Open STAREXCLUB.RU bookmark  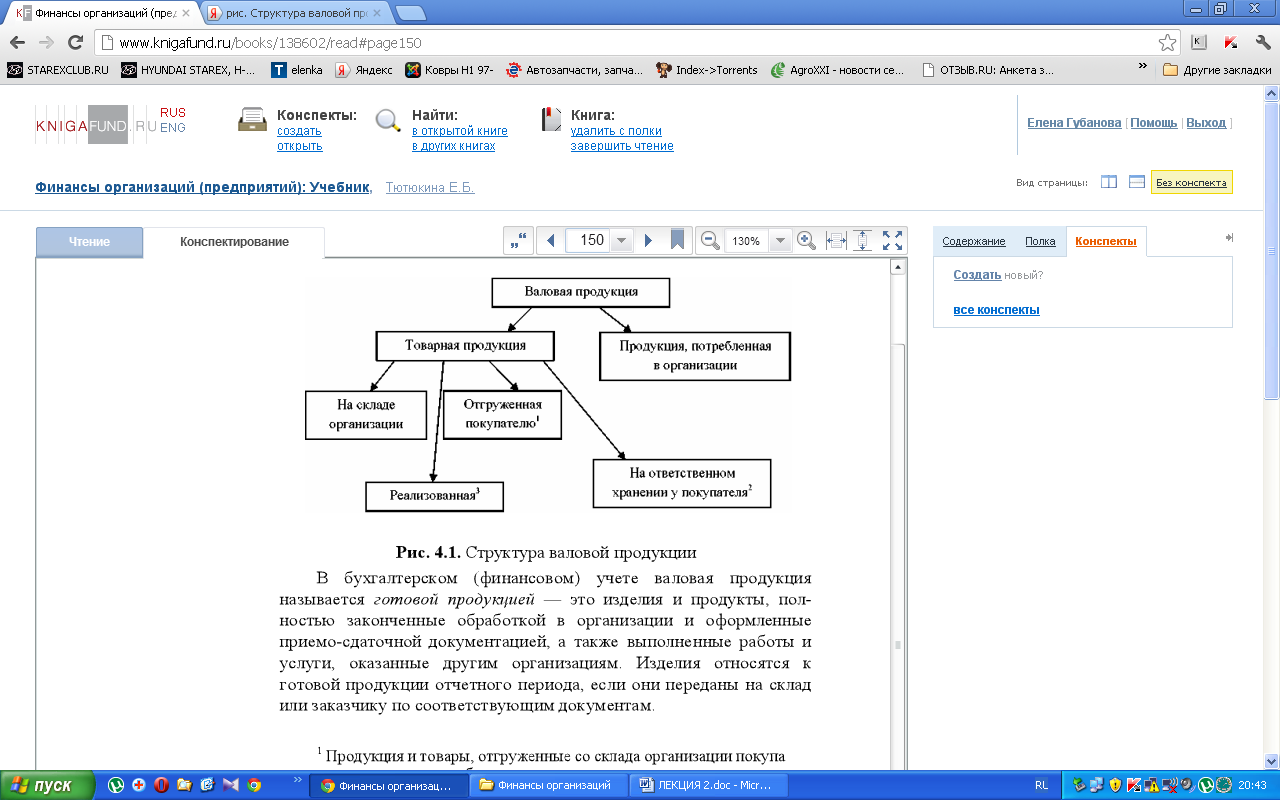coord(58,70)
